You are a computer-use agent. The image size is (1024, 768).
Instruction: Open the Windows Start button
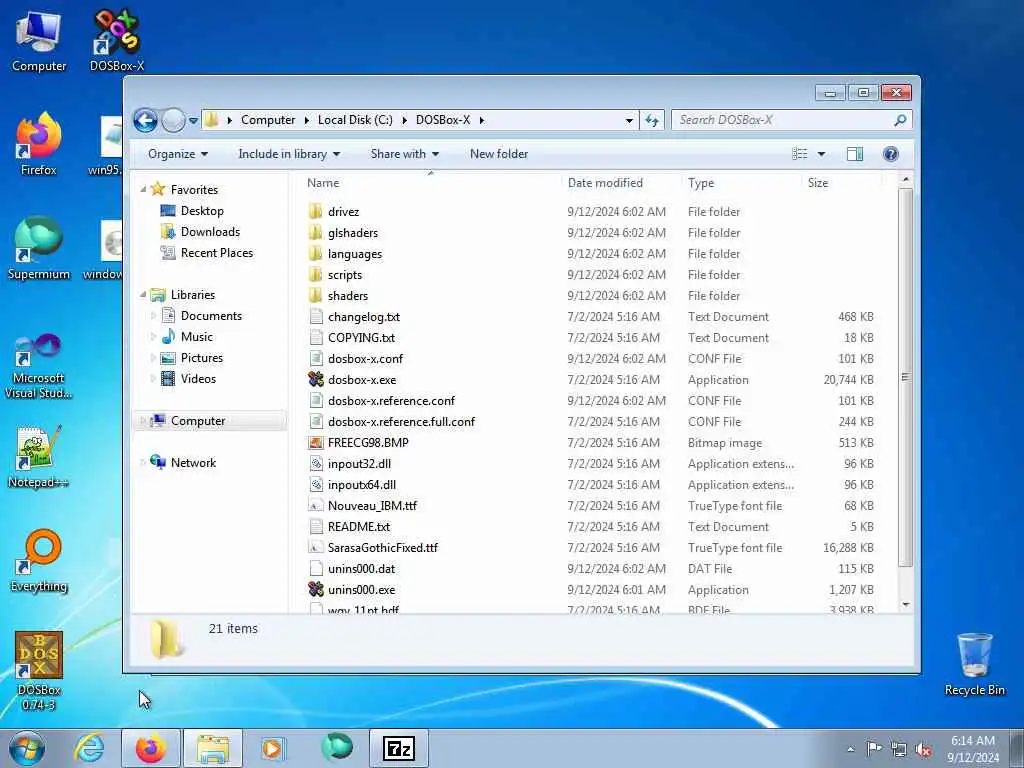pos(27,748)
